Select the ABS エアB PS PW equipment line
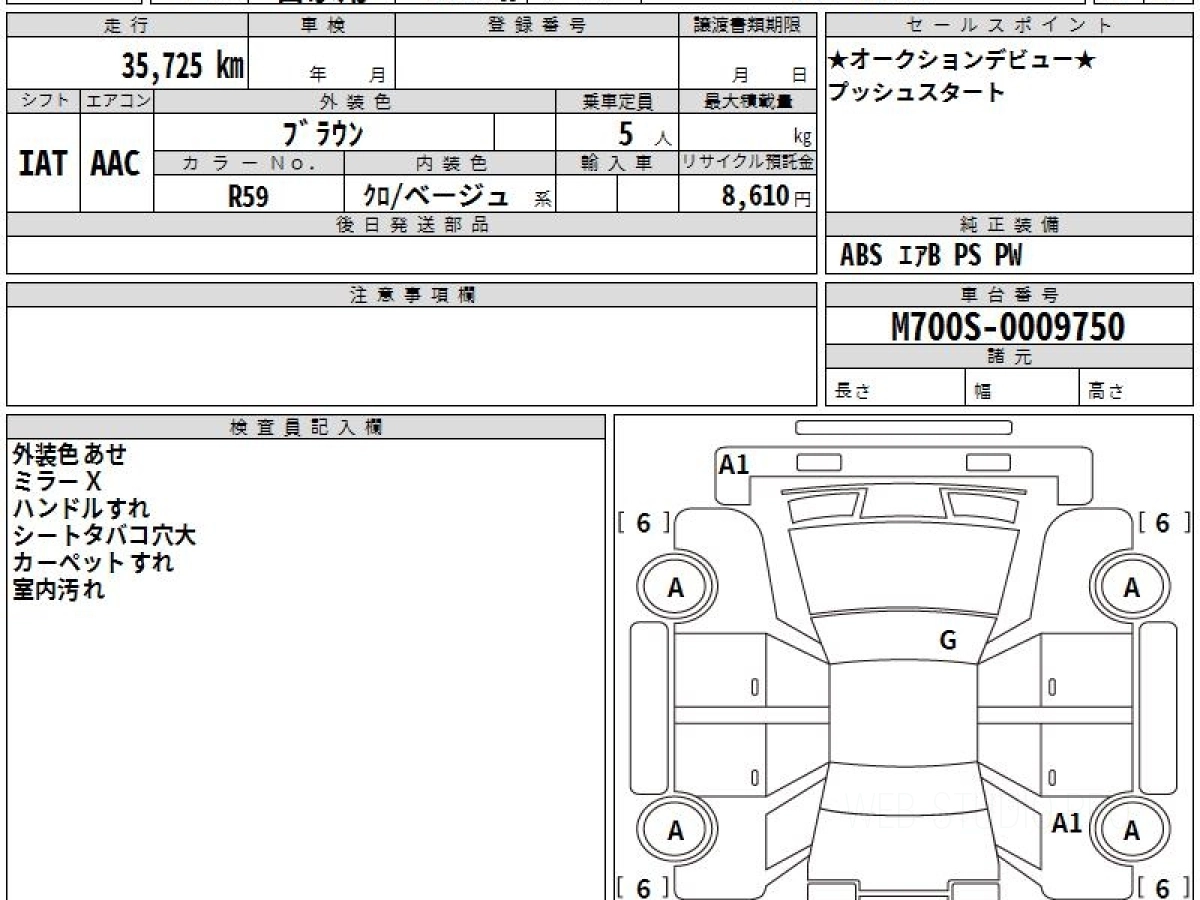 [x=931, y=256]
